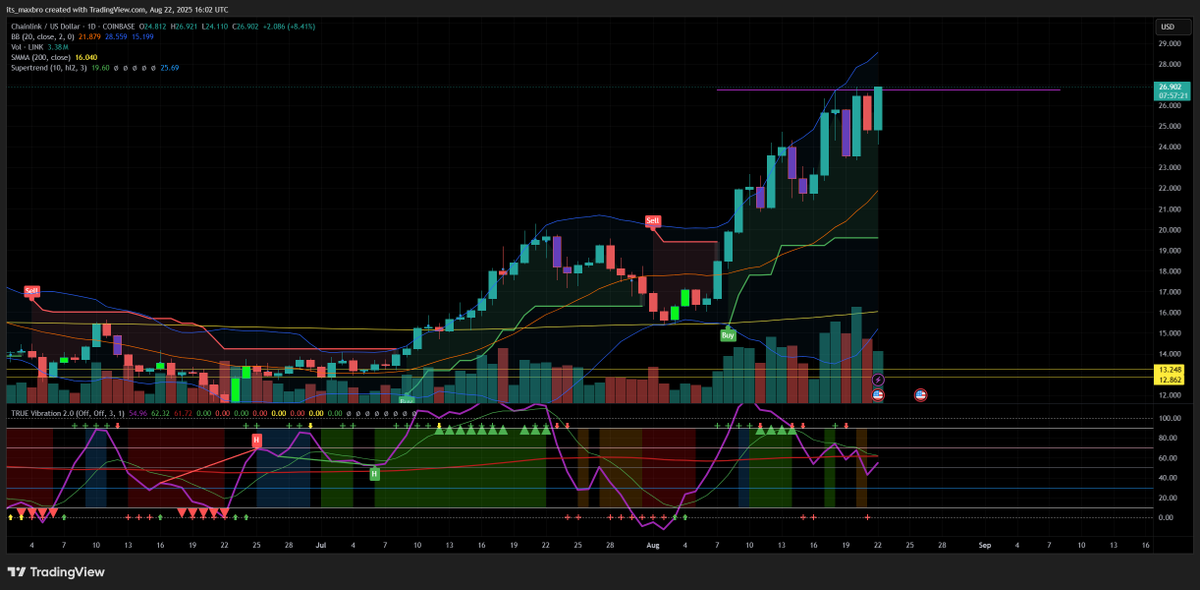Click the Sep label on the time axis
1200x590 pixels.
click(984, 546)
